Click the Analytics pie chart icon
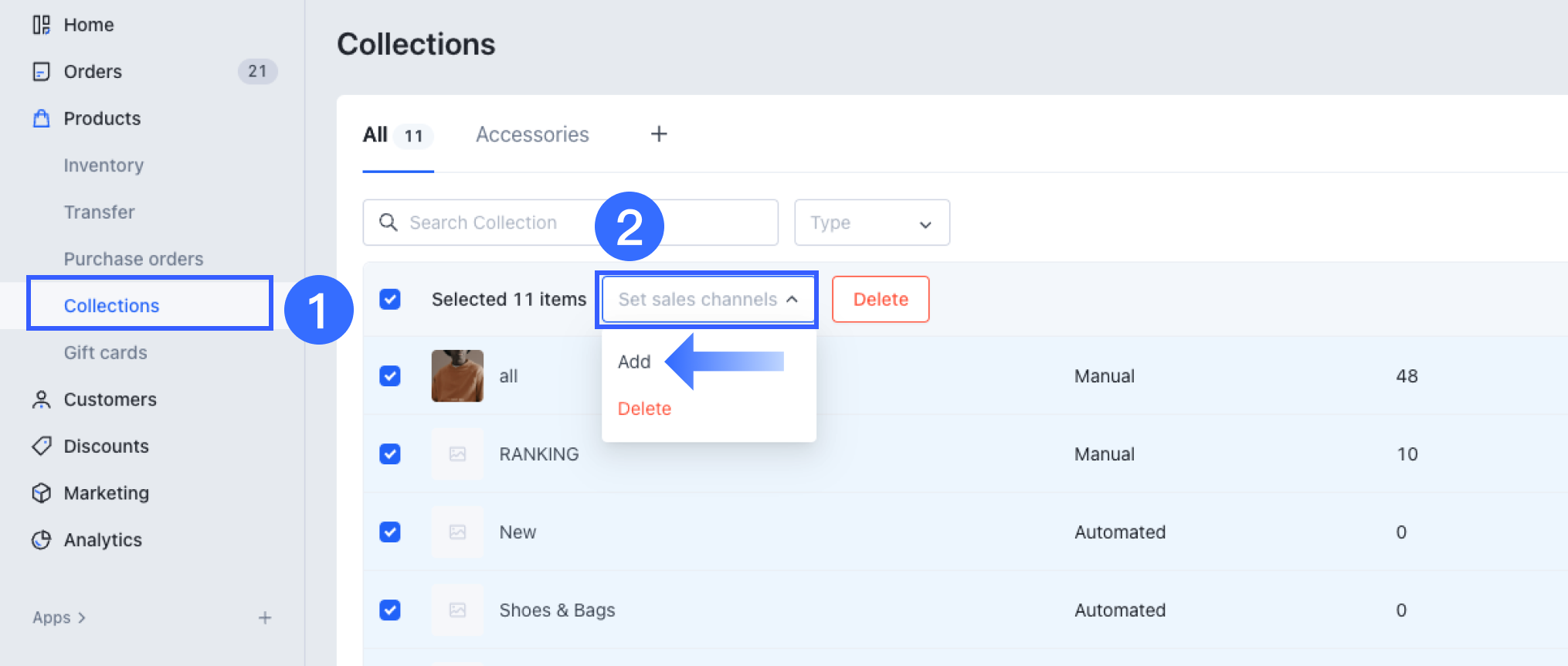 pos(41,540)
